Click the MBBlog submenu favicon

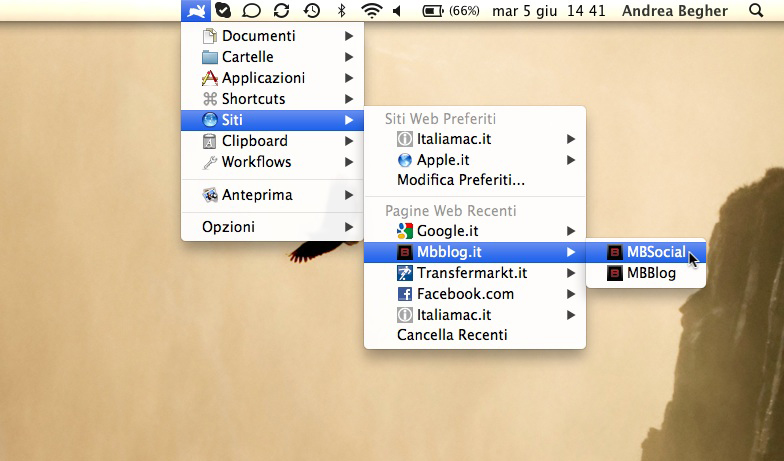[614, 273]
